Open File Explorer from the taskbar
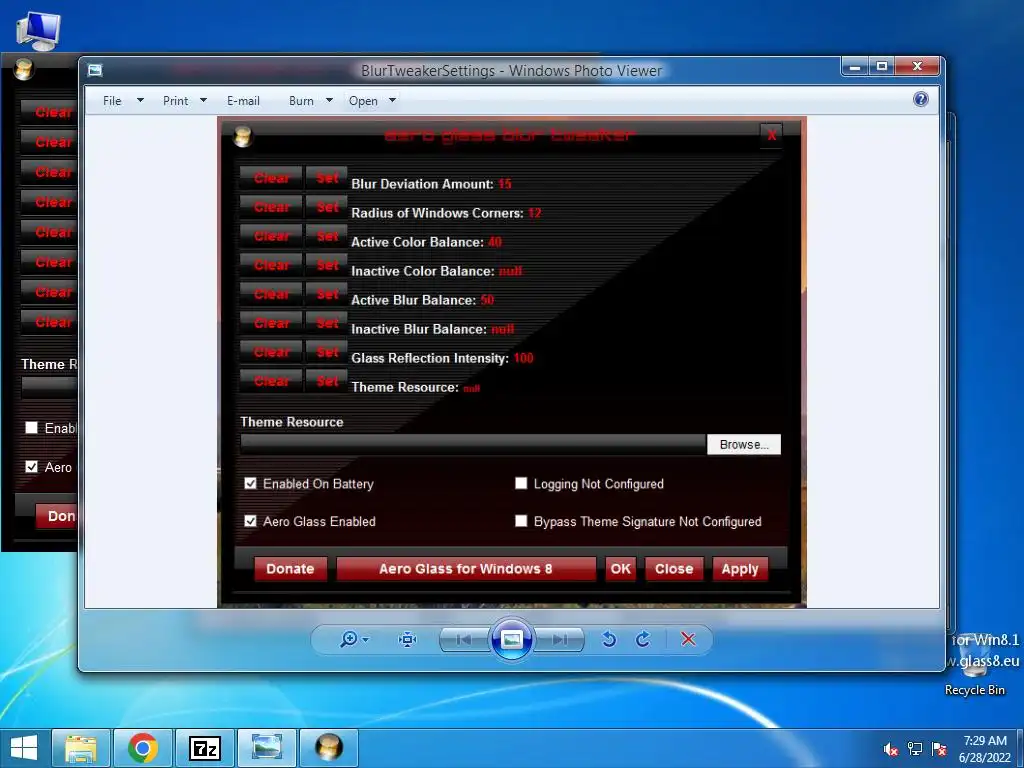Screen dimensions: 1024x768 [x=81, y=748]
